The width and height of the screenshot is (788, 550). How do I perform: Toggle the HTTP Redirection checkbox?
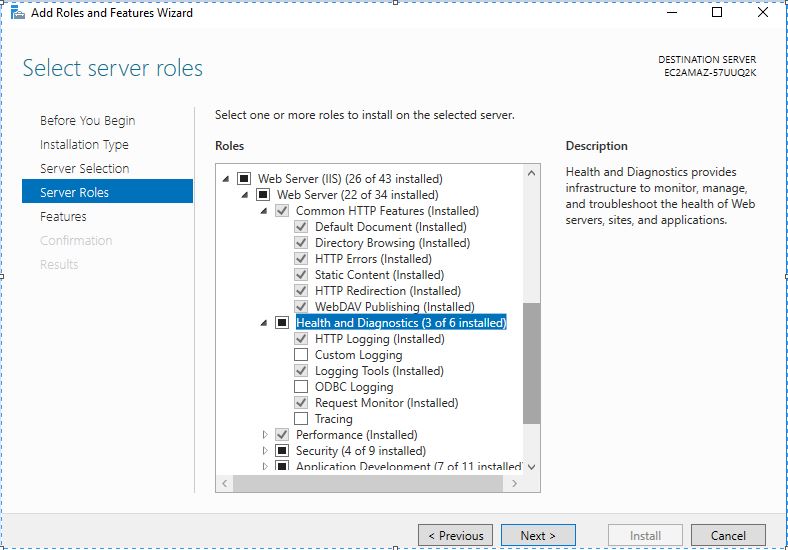pyautogui.click(x=301, y=291)
